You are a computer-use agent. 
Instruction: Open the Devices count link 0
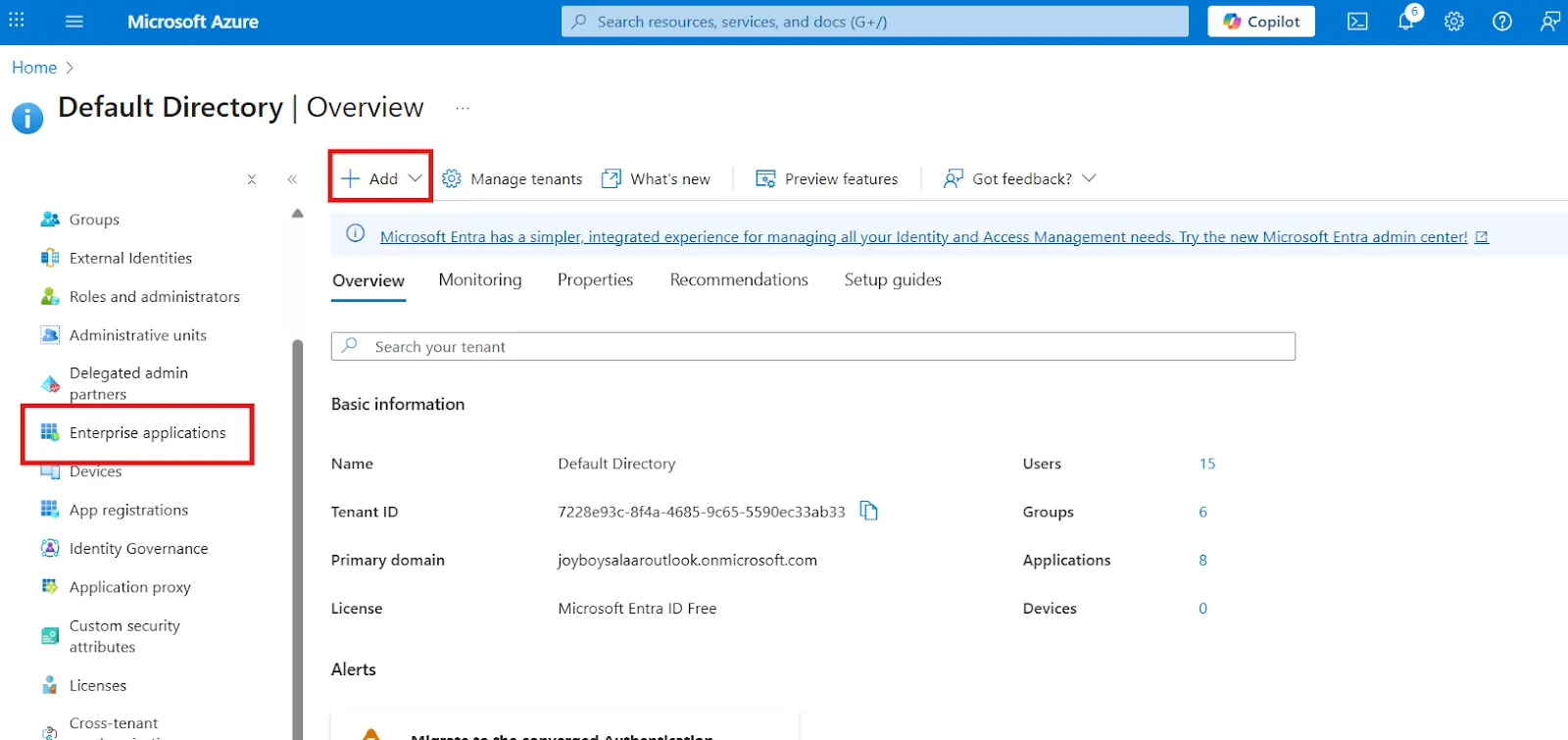coord(1202,608)
